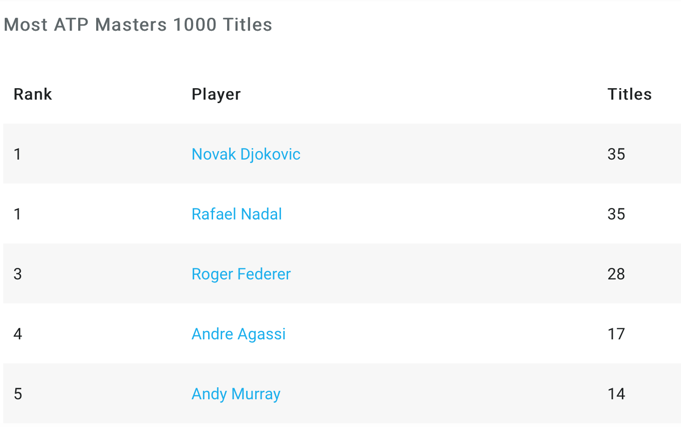This screenshot has height=427, width=681.
Task: Click Nadal's titles count of 35
Action: pos(616,214)
